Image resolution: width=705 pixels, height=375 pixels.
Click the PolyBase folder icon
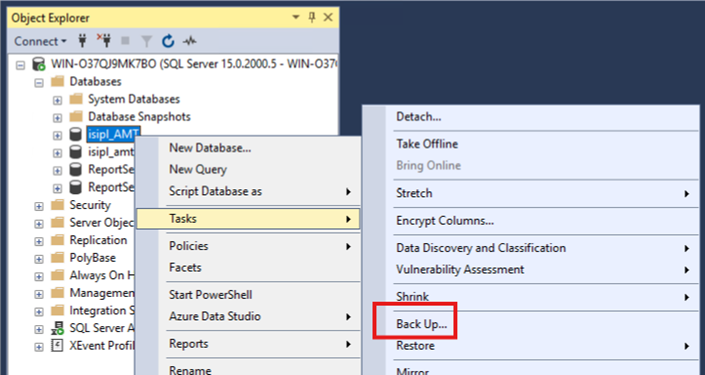point(57,258)
